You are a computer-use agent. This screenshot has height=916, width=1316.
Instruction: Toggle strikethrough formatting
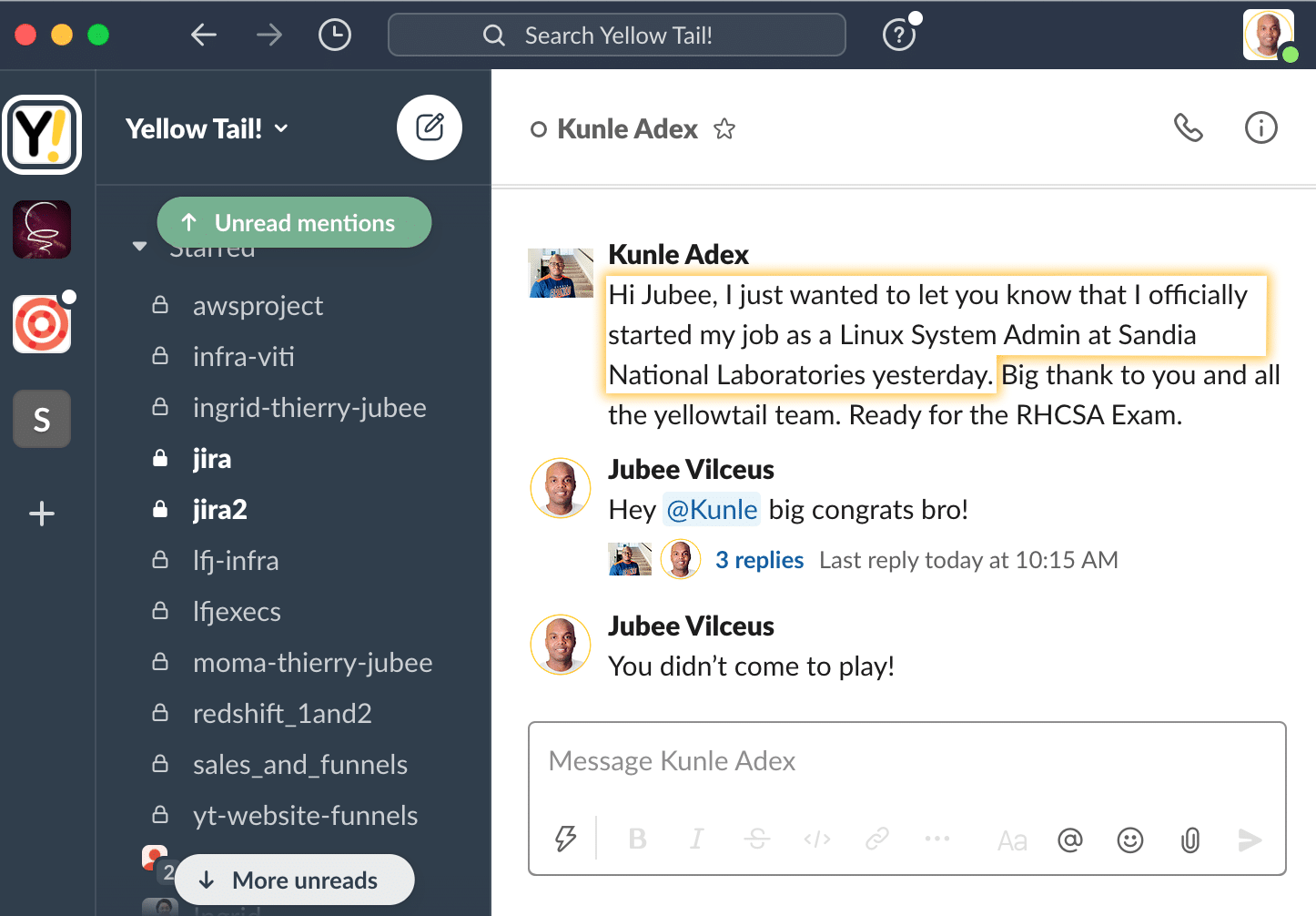[x=757, y=839]
